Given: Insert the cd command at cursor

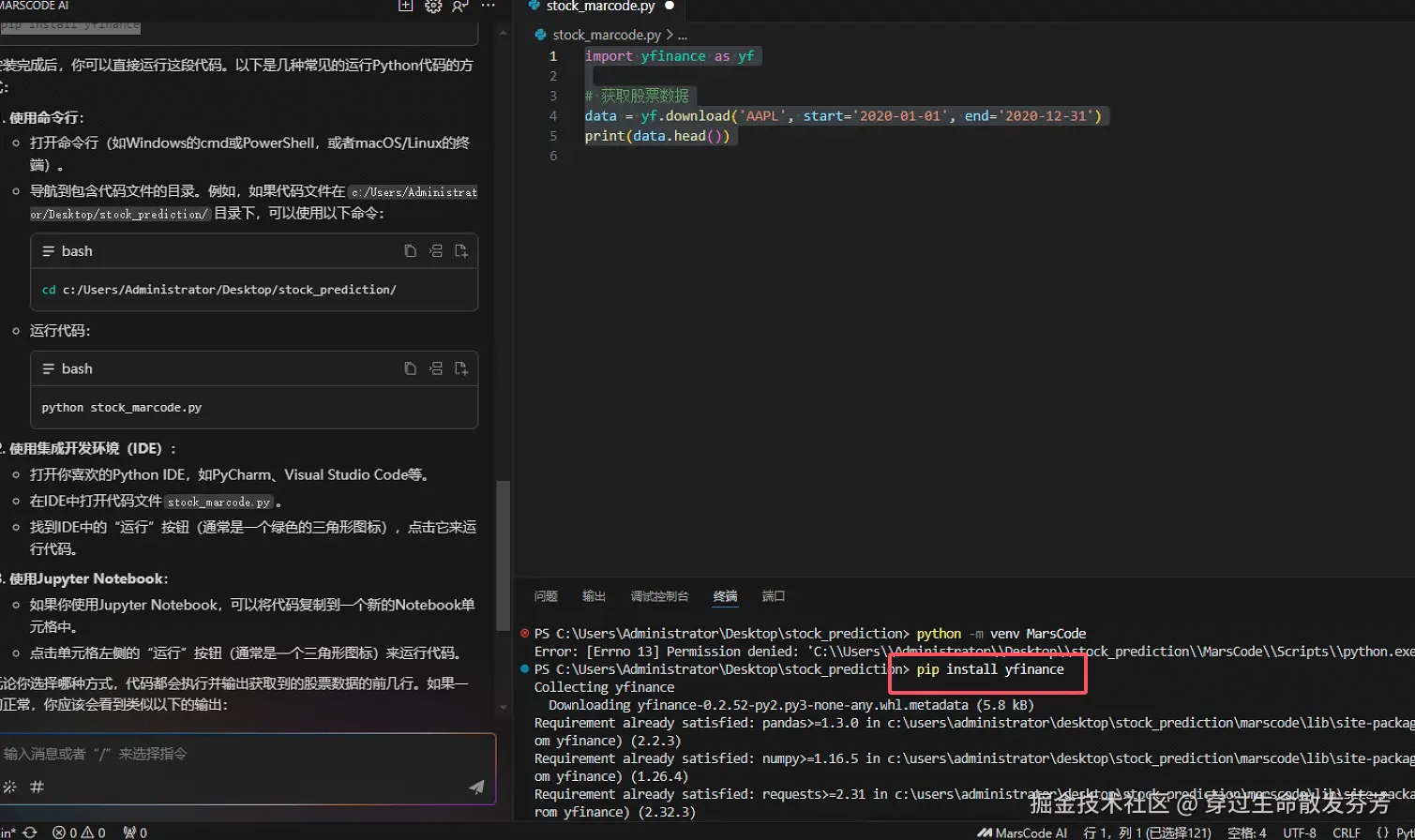Looking at the screenshot, I should tap(436, 251).
